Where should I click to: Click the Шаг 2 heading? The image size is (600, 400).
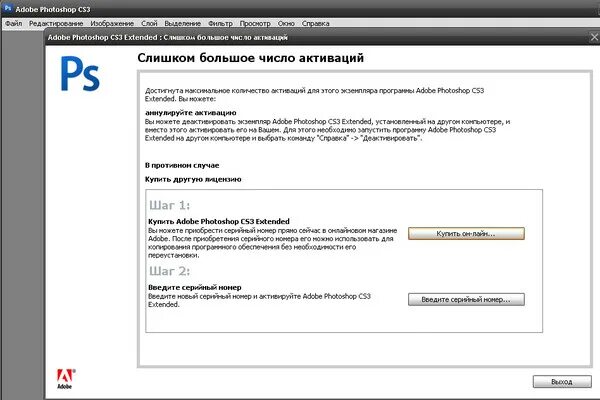(x=170, y=271)
